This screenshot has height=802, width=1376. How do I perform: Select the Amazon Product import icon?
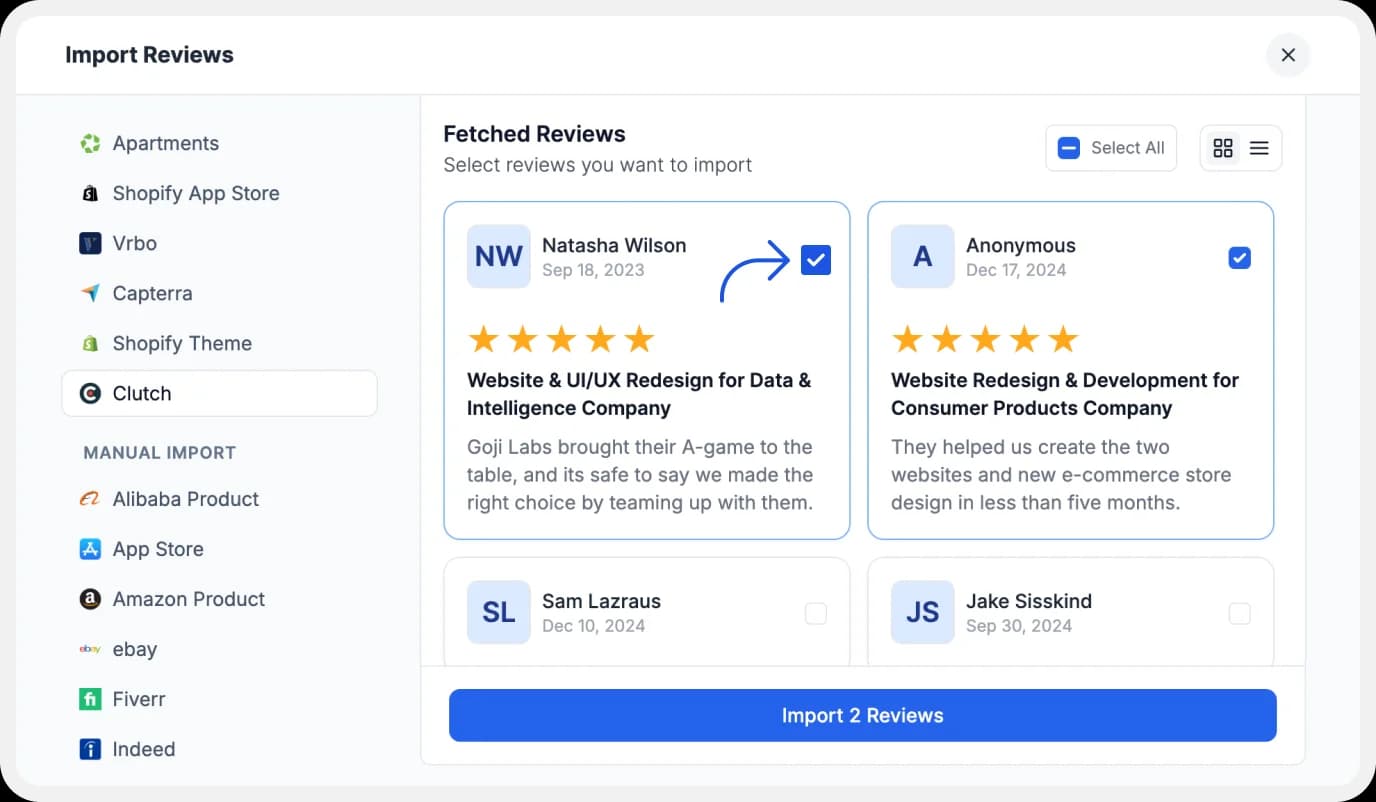[x=90, y=599]
